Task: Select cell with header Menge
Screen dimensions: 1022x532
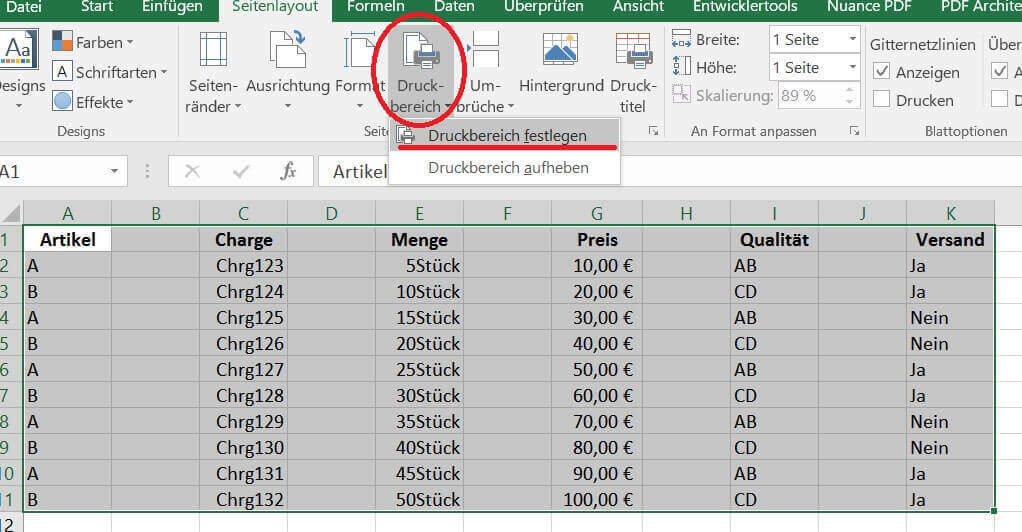Action: [x=419, y=239]
